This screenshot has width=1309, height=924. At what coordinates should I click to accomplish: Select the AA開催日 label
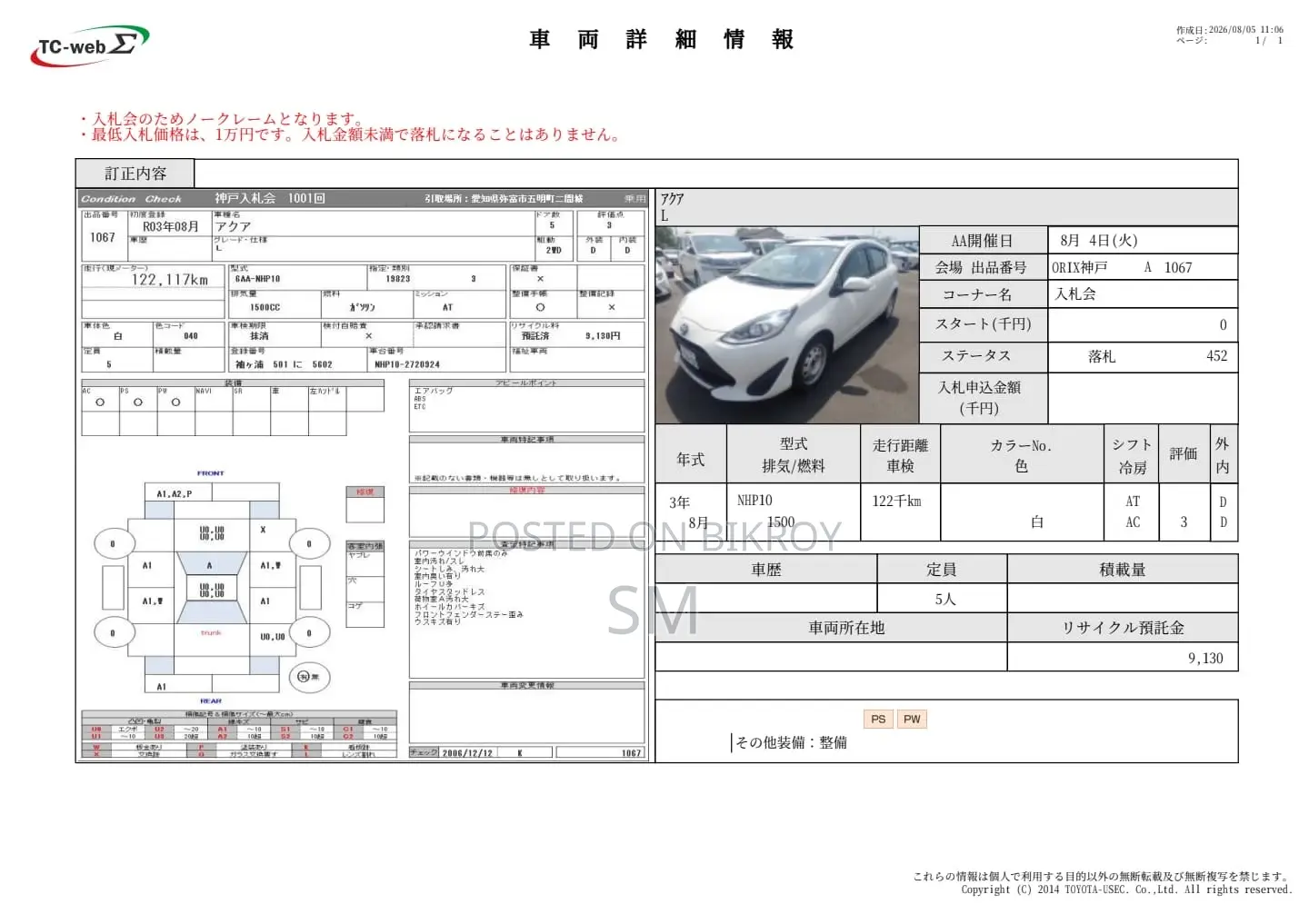point(982,241)
